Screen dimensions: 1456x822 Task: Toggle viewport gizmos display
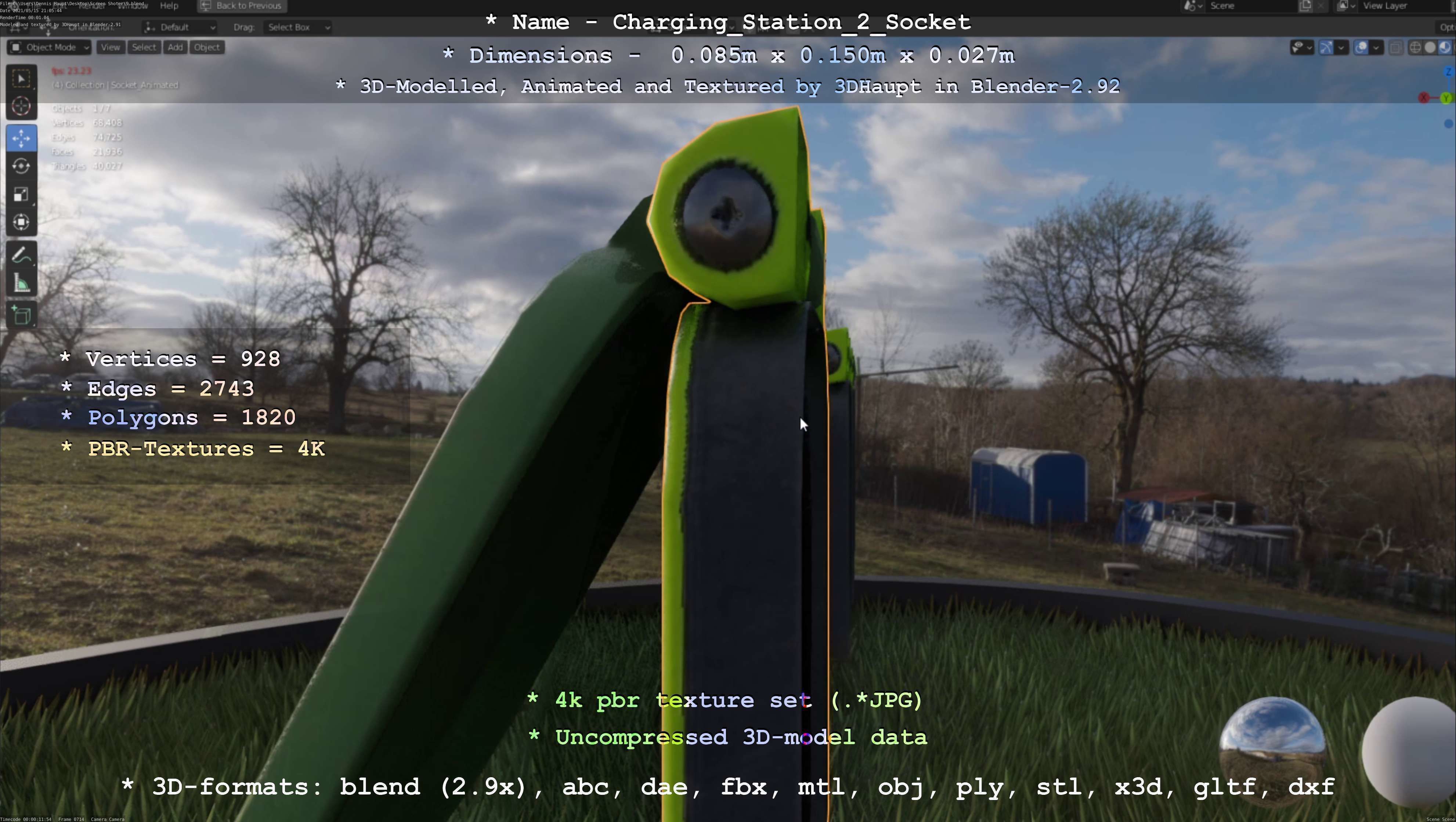[x=1326, y=47]
